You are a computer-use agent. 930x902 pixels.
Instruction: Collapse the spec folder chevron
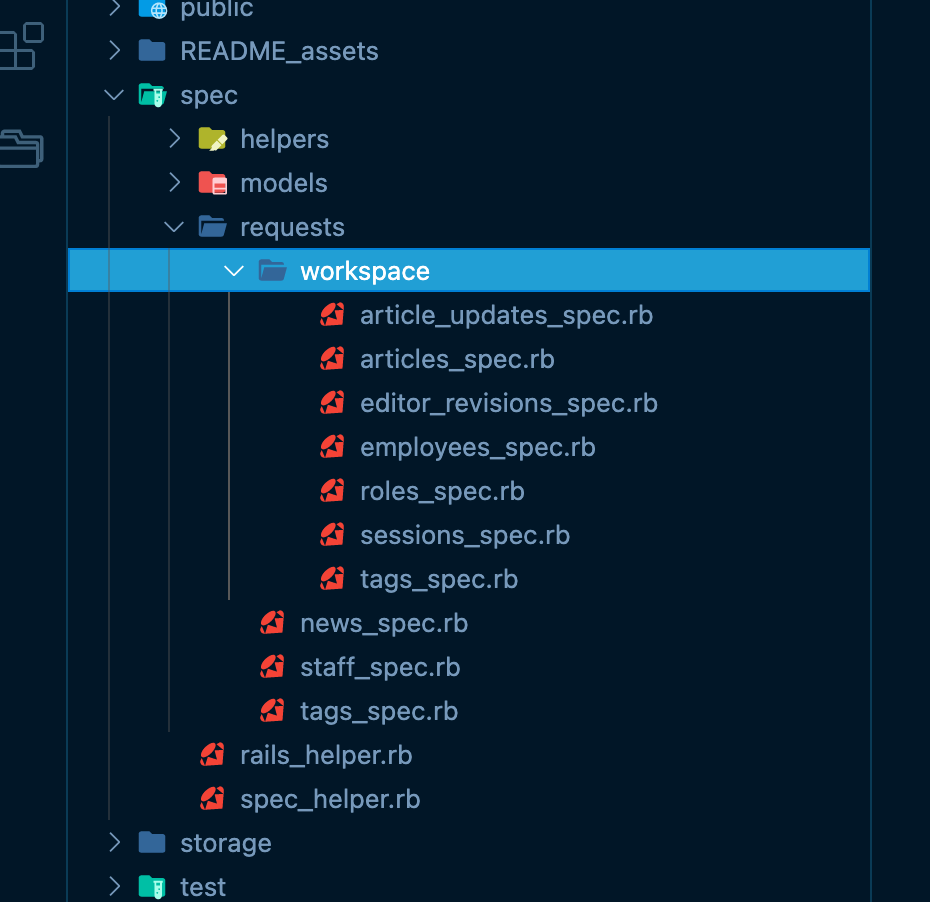(114, 95)
